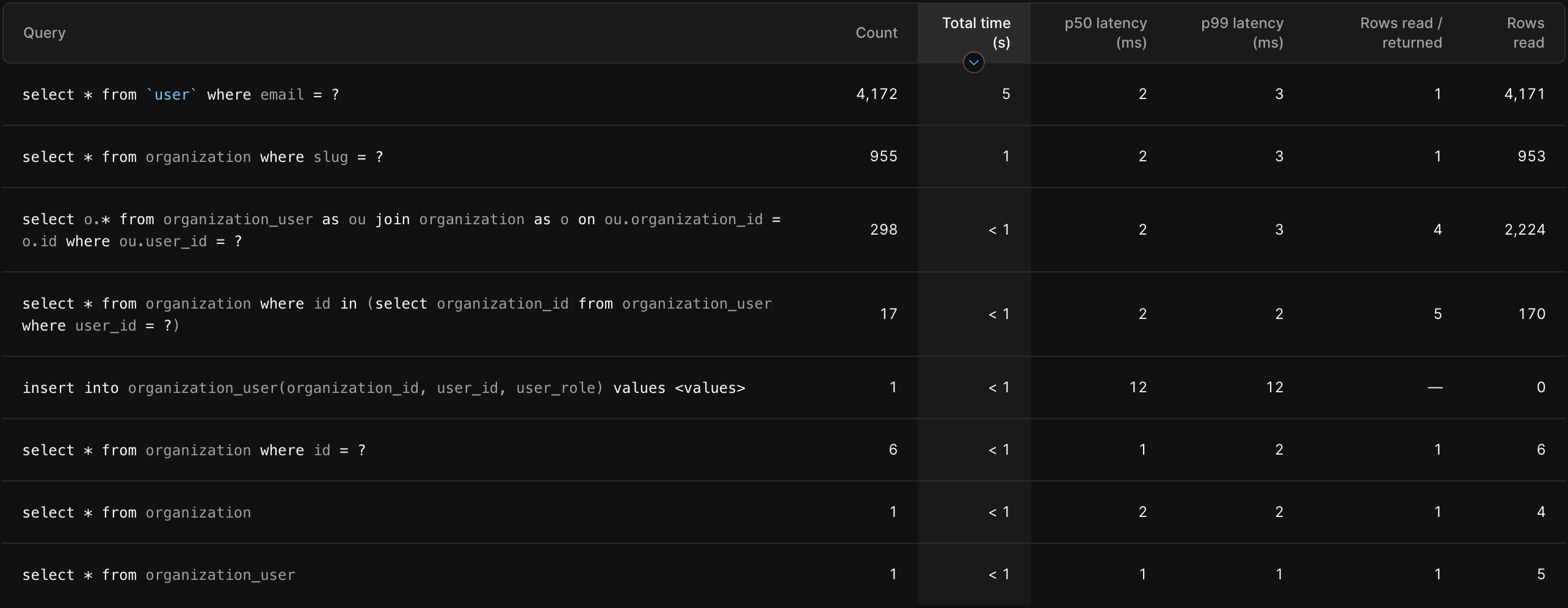The height and width of the screenshot is (608, 1568).
Task: Open the organization where id = ? query
Action: [x=194, y=450]
